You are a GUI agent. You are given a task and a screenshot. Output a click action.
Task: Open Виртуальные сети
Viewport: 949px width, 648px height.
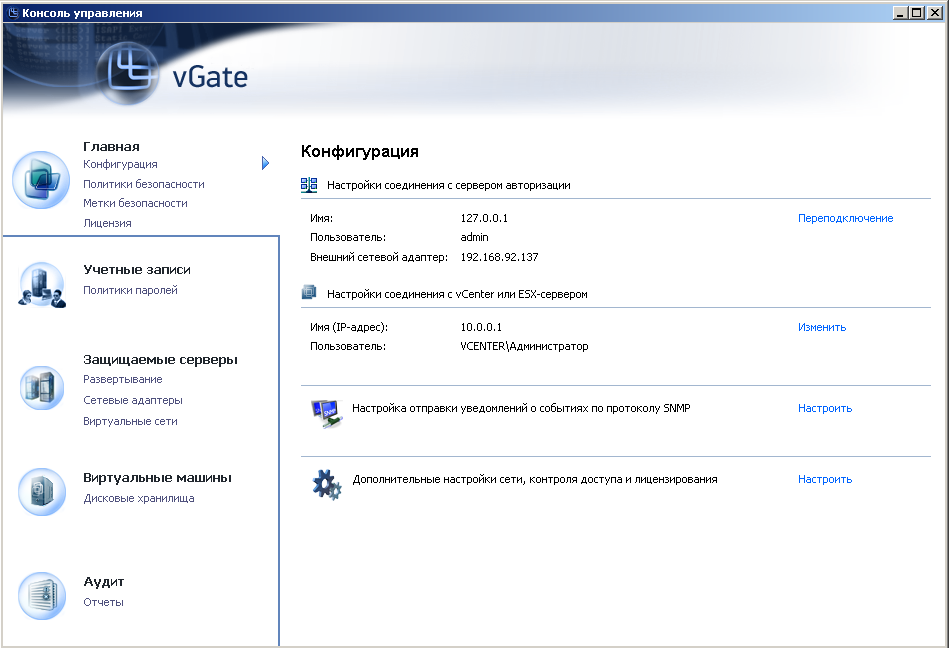coord(130,421)
